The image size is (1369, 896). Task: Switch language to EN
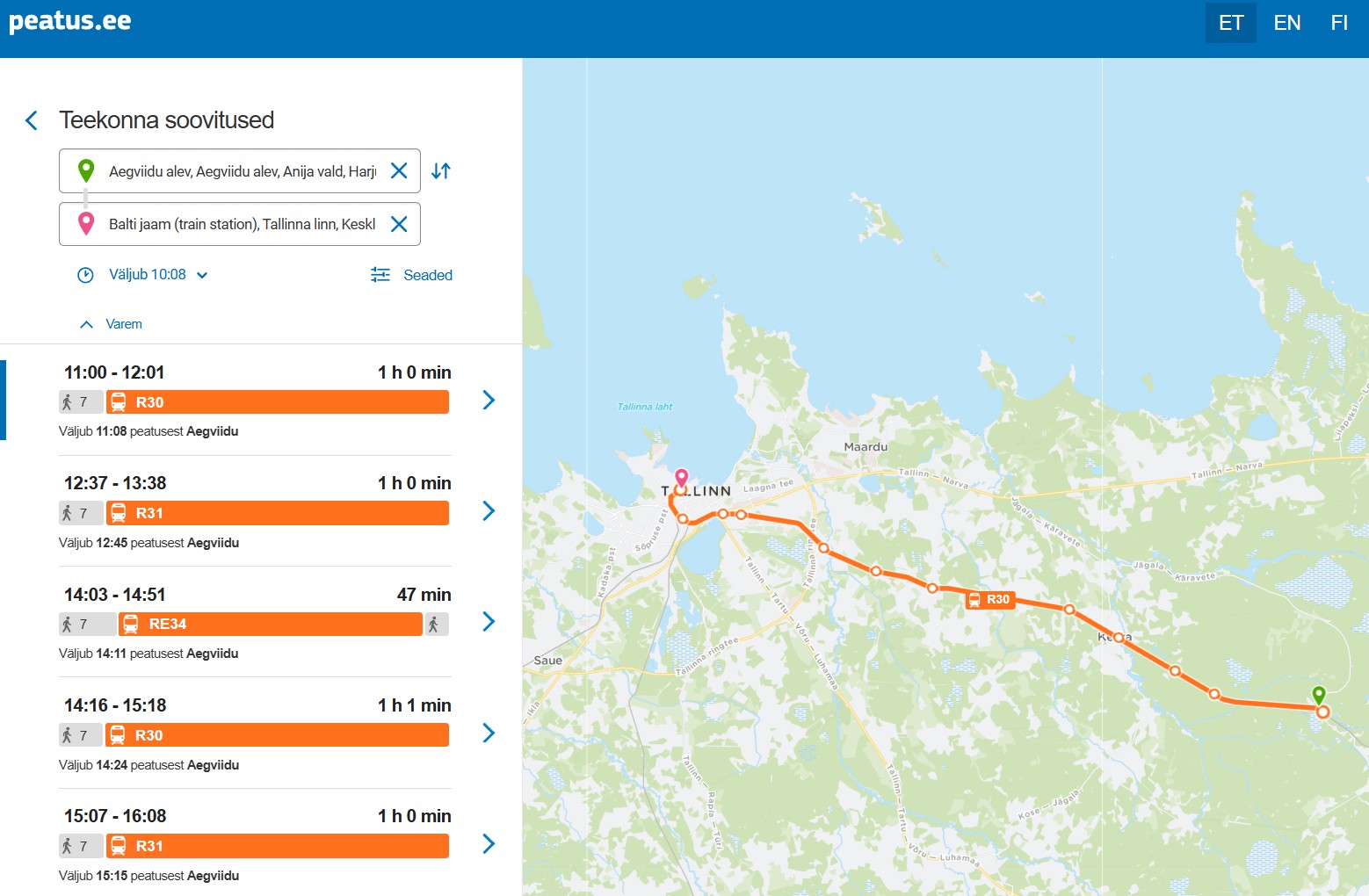tap(1286, 23)
